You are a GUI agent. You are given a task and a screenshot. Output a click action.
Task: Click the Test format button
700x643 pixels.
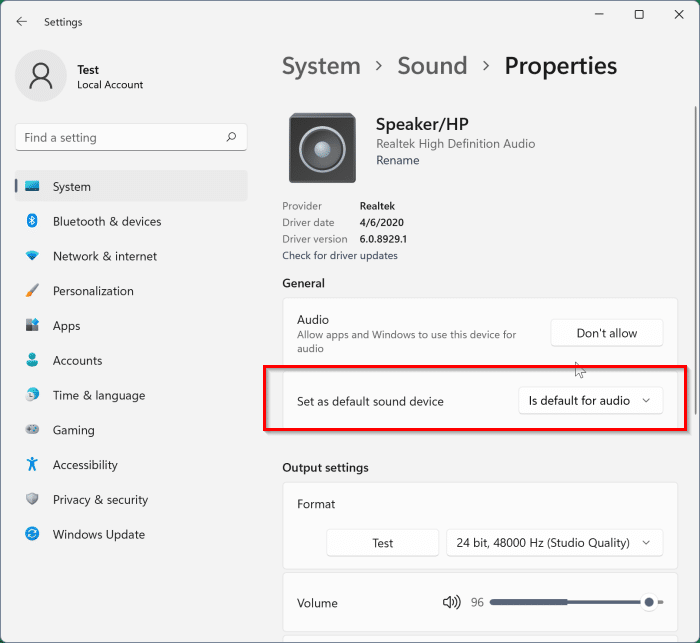pyautogui.click(x=383, y=543)
